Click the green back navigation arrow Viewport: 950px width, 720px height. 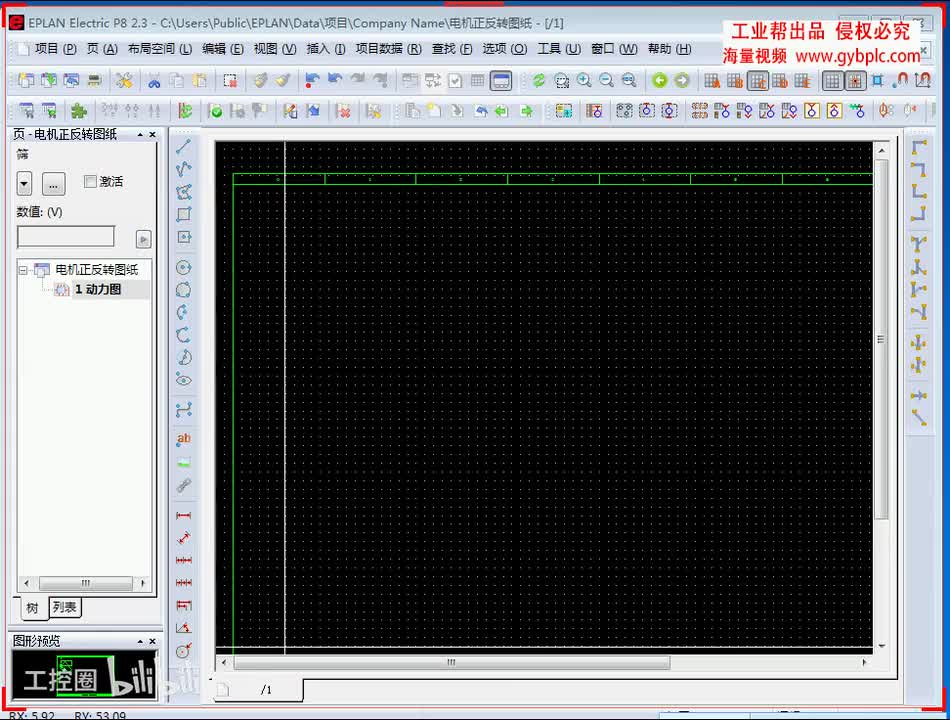(660, 80)
